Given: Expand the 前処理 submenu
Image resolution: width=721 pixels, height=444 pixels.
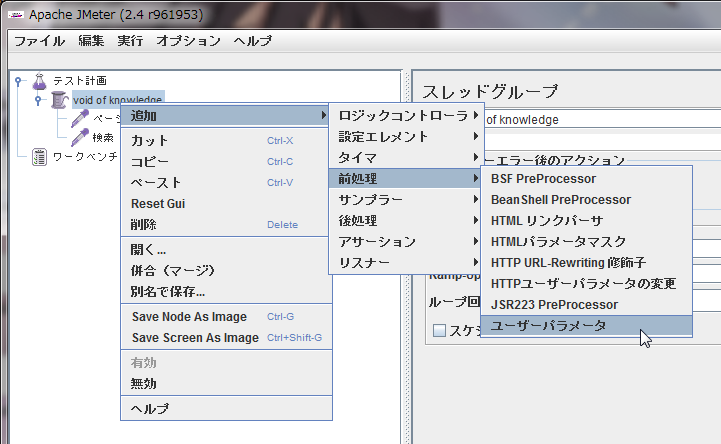Looking at the screenshot, I should pos(406,178).
